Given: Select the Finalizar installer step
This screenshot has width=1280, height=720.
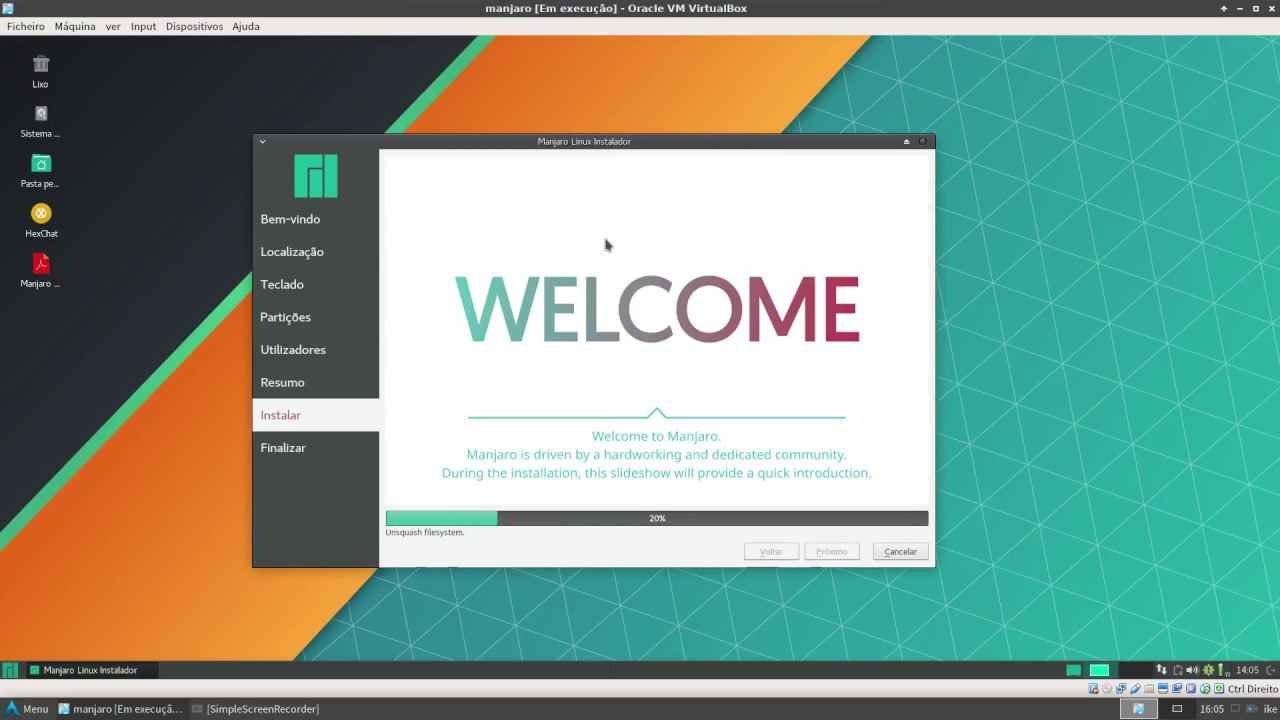Looking at the screenshot, I should click(316, 448).
